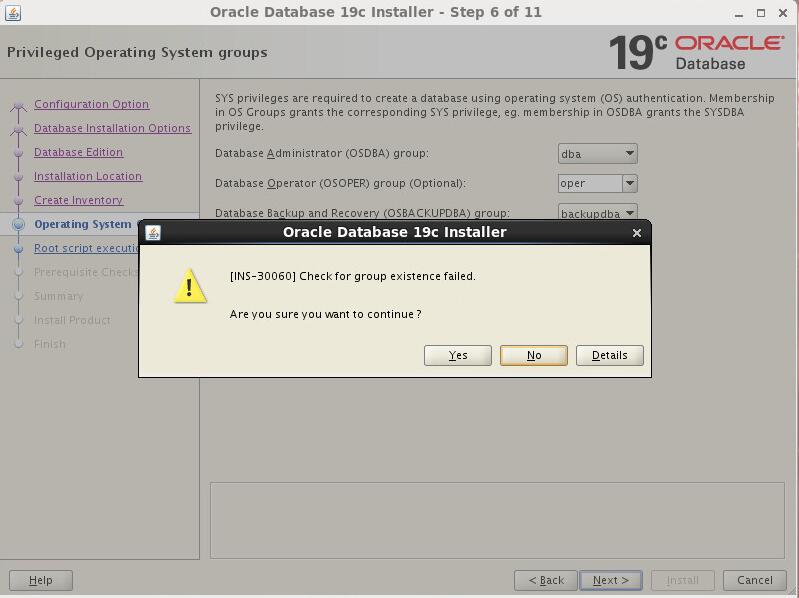Open the Root script execution step
799x598 pixels.
tap(86, 248)
